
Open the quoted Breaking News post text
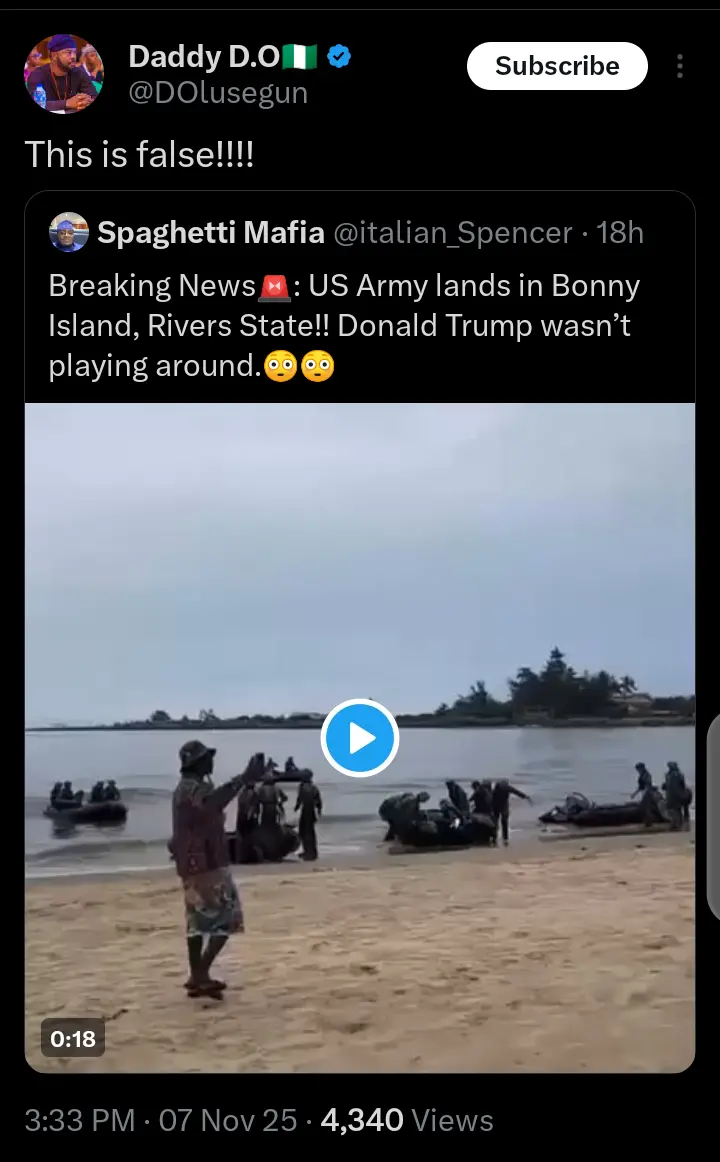(344, 326)
